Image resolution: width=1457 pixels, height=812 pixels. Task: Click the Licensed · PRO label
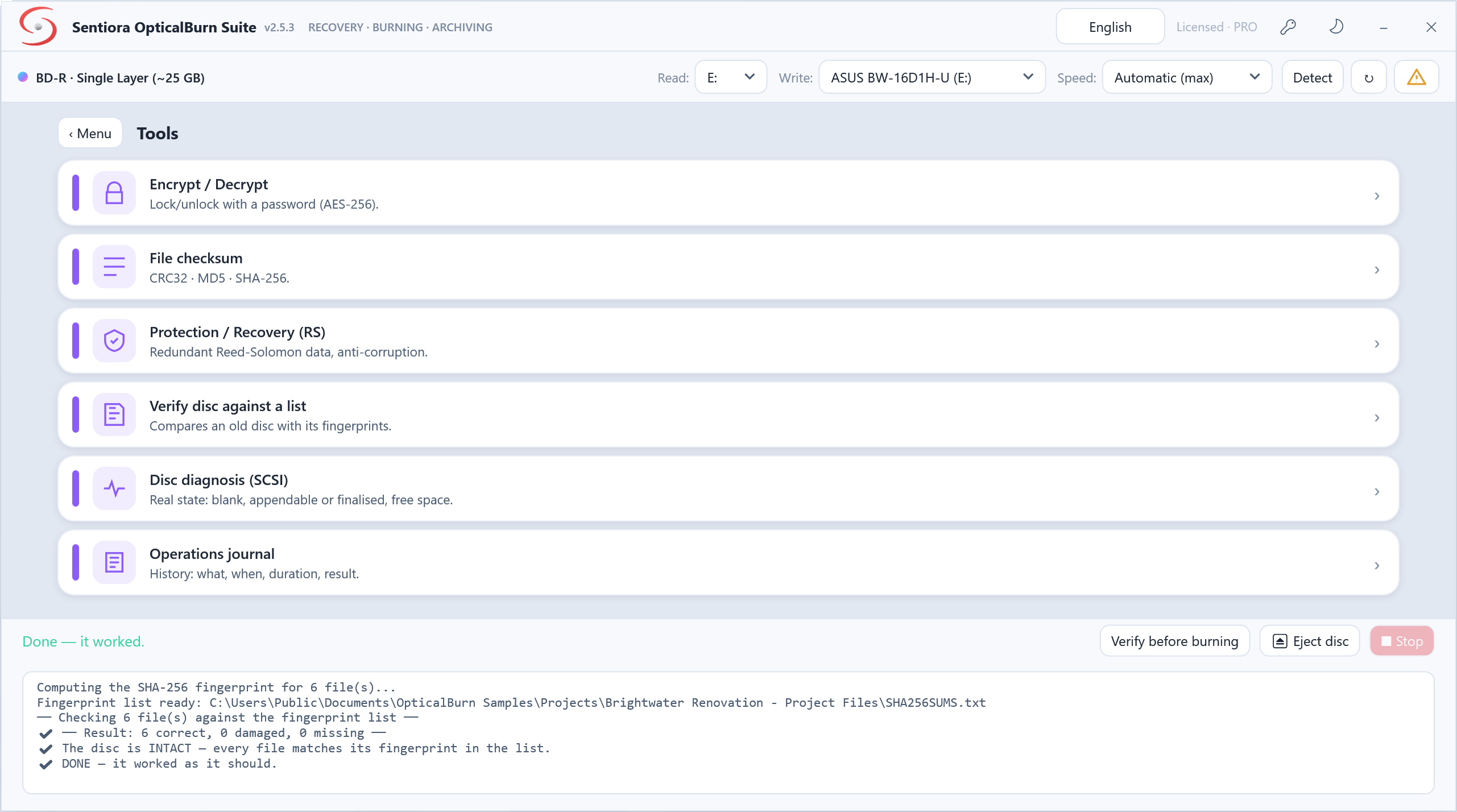[x=1216, y=27]
